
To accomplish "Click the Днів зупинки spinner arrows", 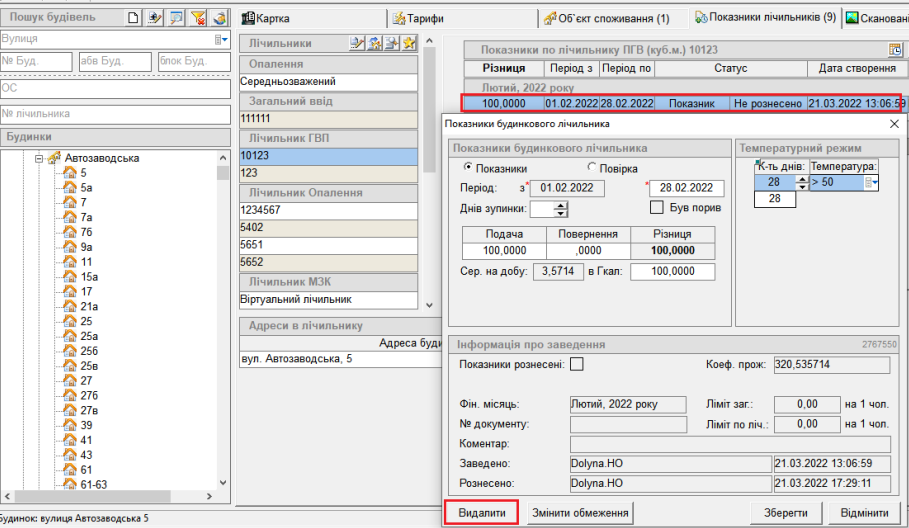I will tap(560, 208).
